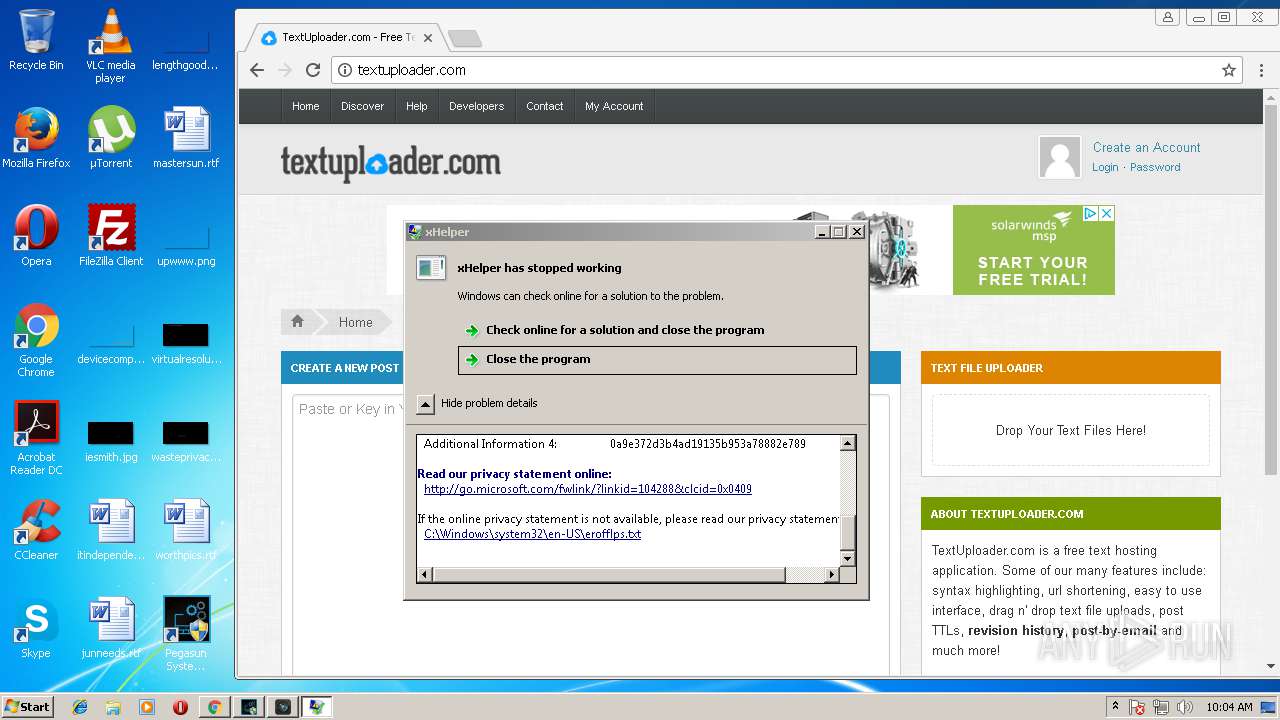Switch to Chrome via taskbar icon
The width and height of the screenshot is (1280, 720).
tap(214, 707)
